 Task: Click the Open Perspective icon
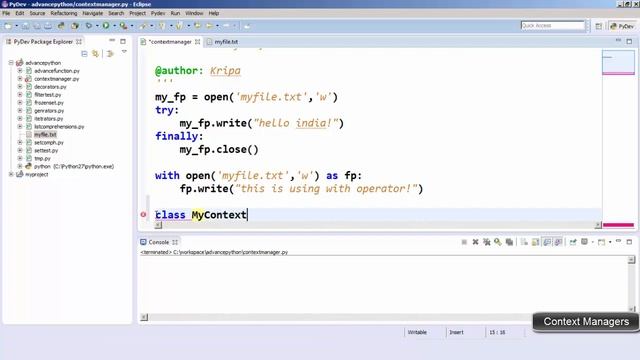tap(598, 26)
